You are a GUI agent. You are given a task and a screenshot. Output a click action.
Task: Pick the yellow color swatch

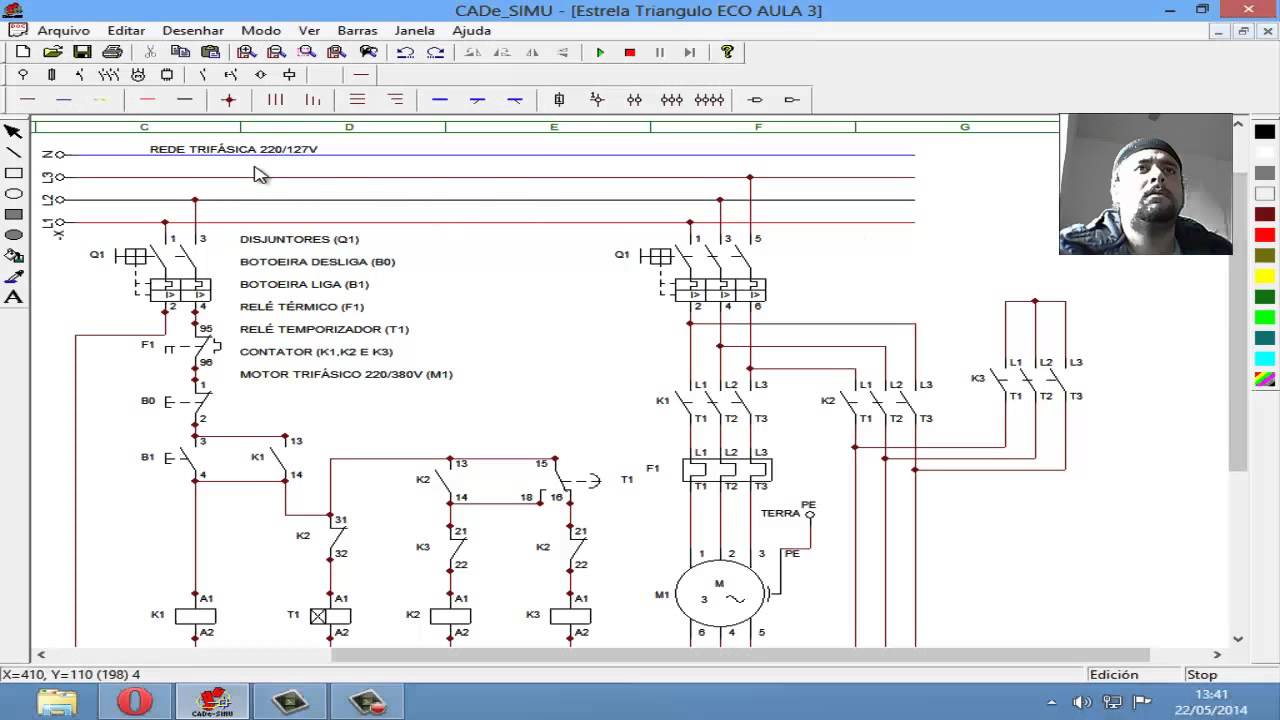[1265, 276]
